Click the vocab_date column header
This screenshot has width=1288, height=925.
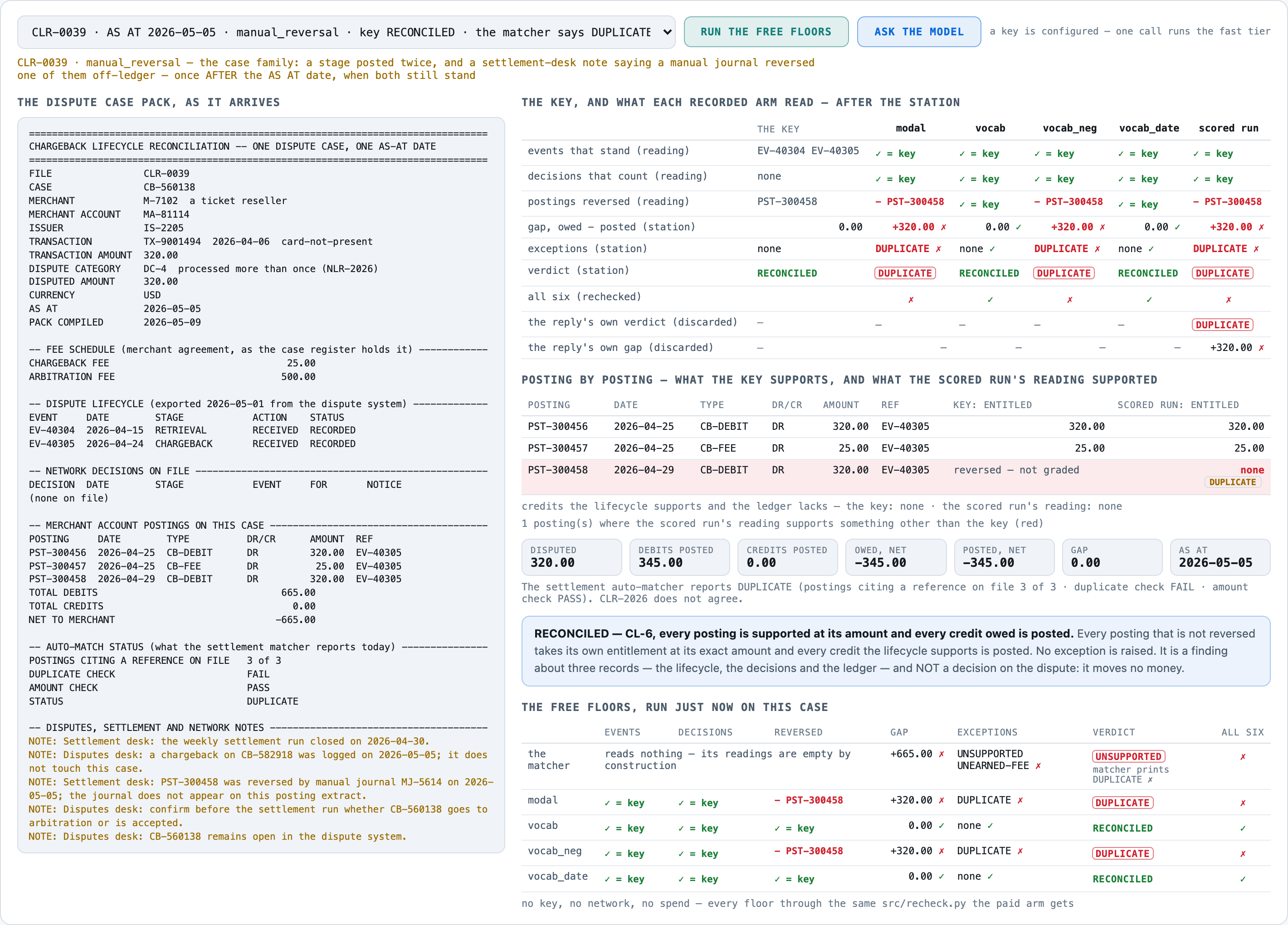(1149, 128)
